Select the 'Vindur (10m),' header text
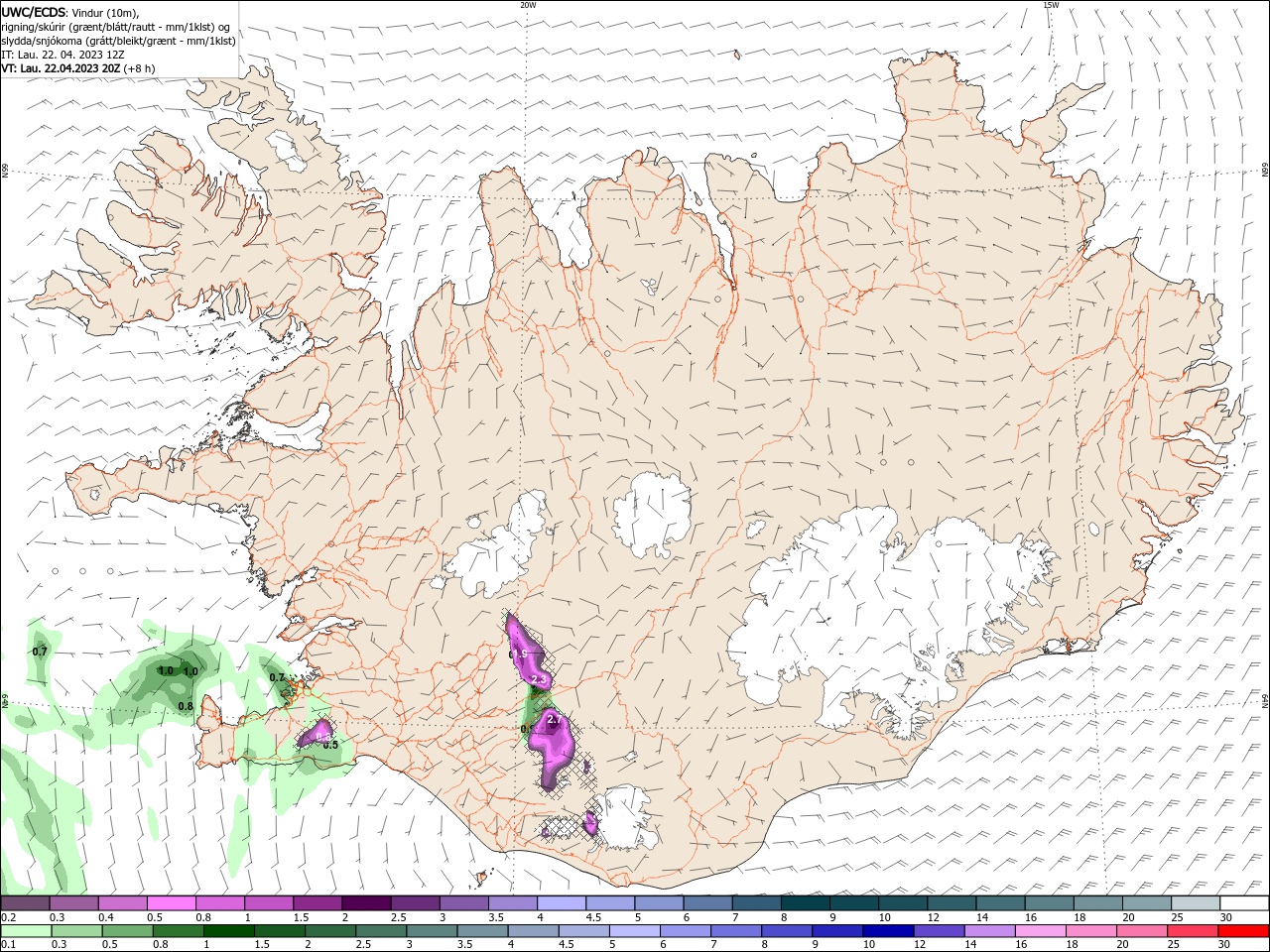Image resolution: width=1270 pixels, height=952 pixels. (x=106, y=12)
